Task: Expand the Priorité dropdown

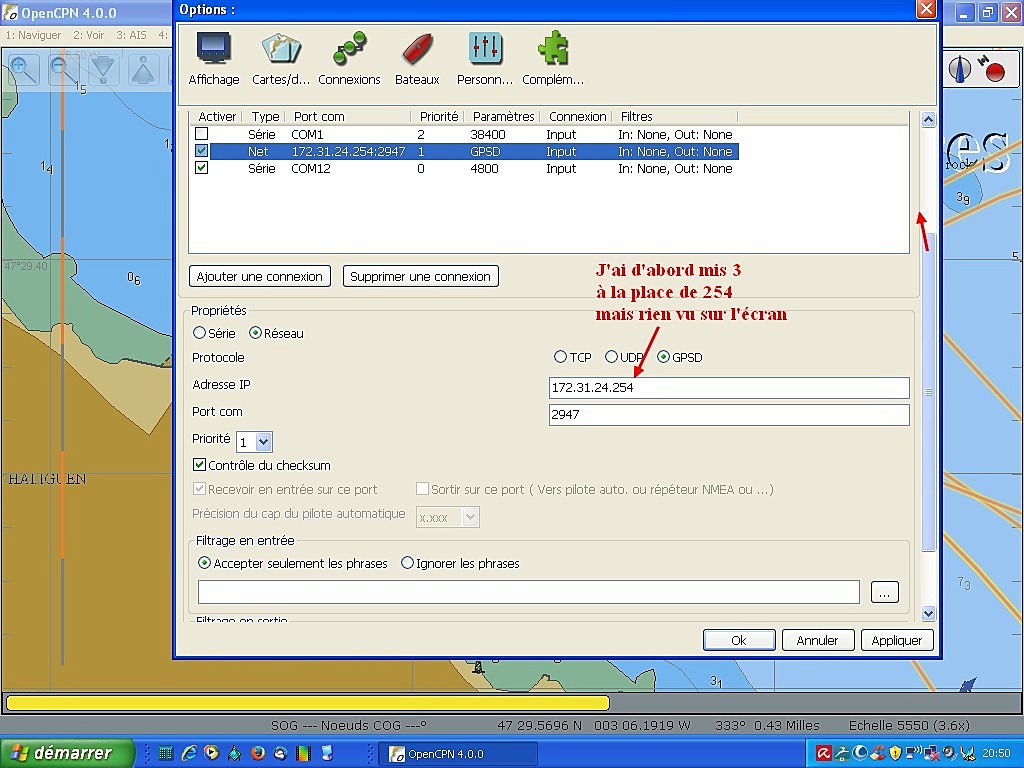Action: [263, 442]
